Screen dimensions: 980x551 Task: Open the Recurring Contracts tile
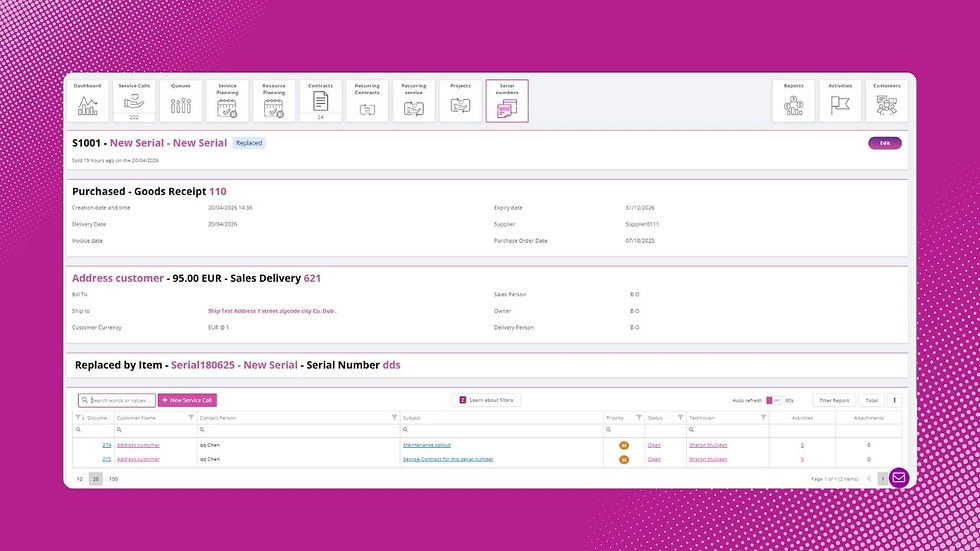click(x=367, y=101)
